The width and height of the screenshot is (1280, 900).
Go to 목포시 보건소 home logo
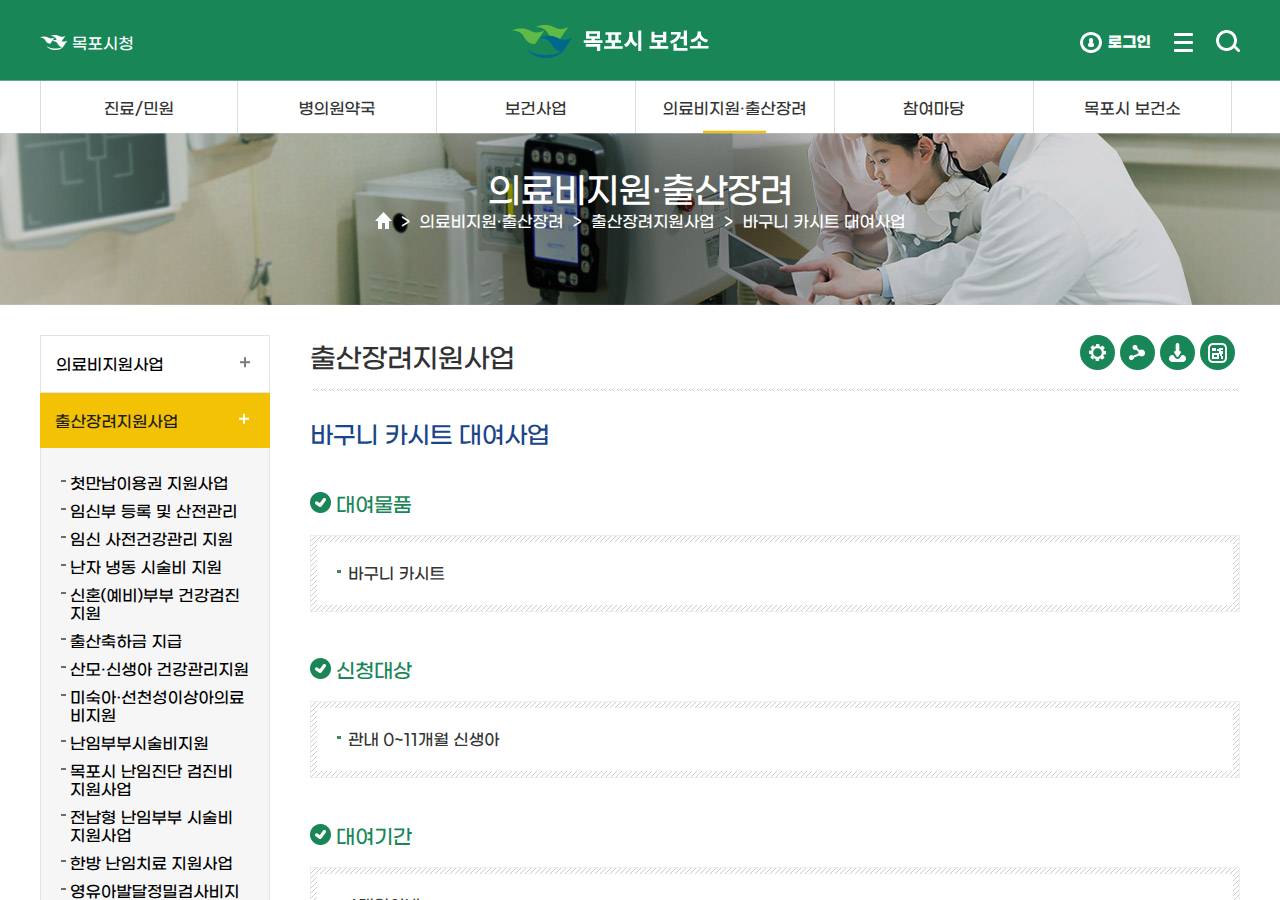[611, 41]
